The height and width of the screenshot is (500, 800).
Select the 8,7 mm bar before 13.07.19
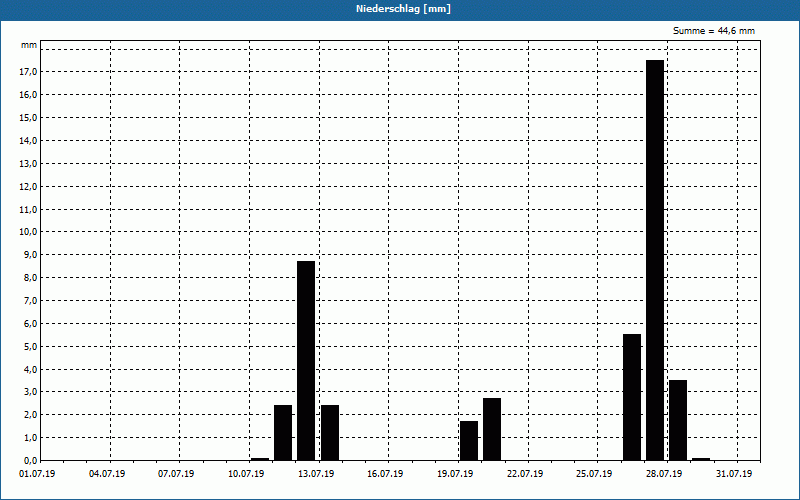point(306,361)
